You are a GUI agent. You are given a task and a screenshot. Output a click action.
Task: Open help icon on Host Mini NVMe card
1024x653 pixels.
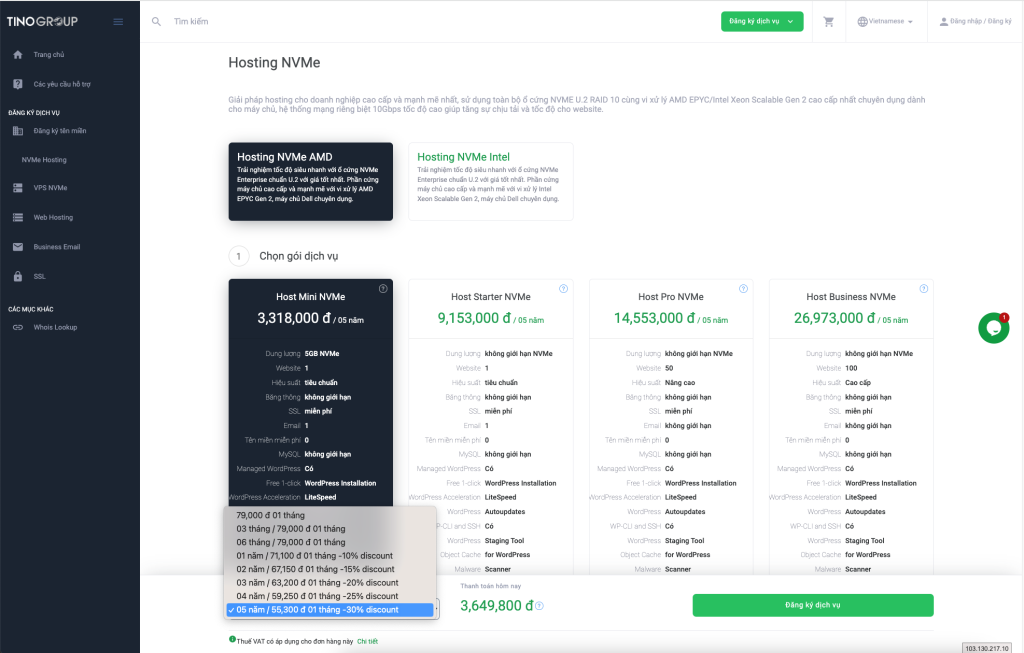pyautogui.click(x=383, y=289)
